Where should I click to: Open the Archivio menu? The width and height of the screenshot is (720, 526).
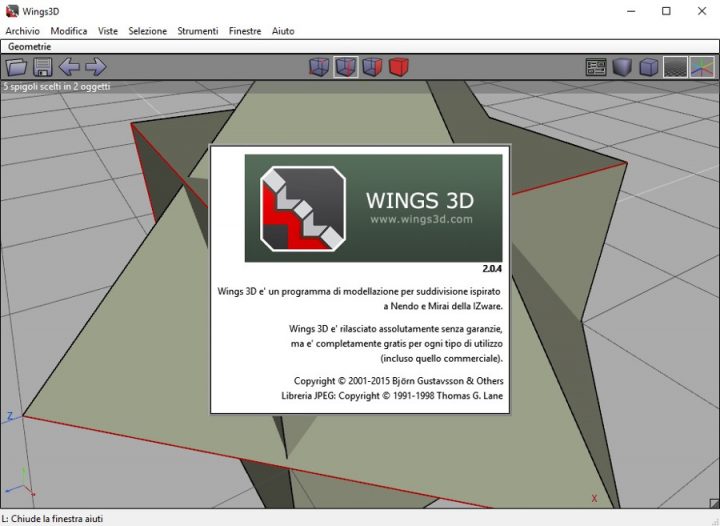(22, 31)
